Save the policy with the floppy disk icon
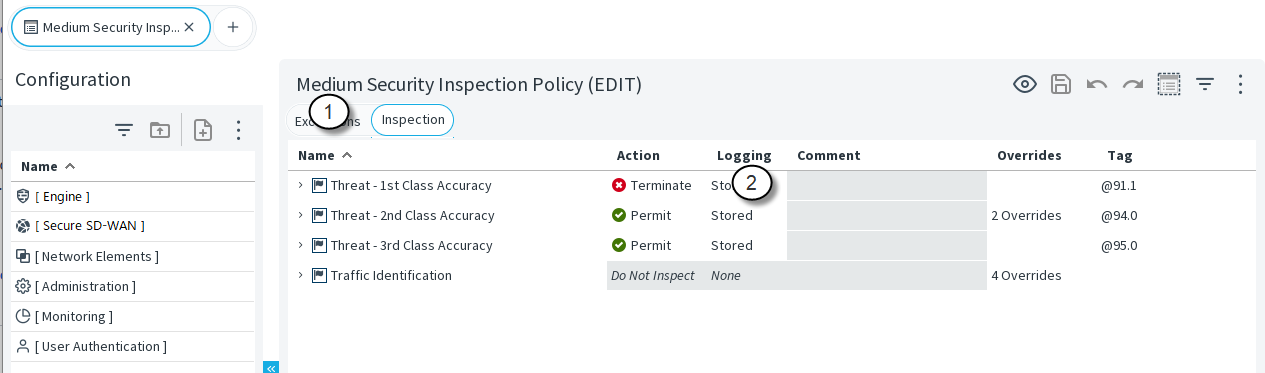Screen dimensions: 1265x373 1061,84
